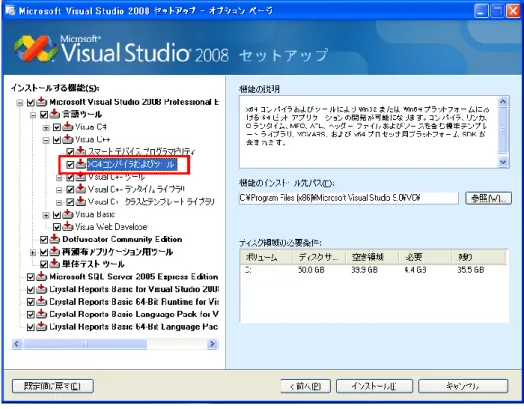Click the install icon beside Visual C++ ツール
The width and height of the screenshot is (524, 409).
[x=81, y=176]
